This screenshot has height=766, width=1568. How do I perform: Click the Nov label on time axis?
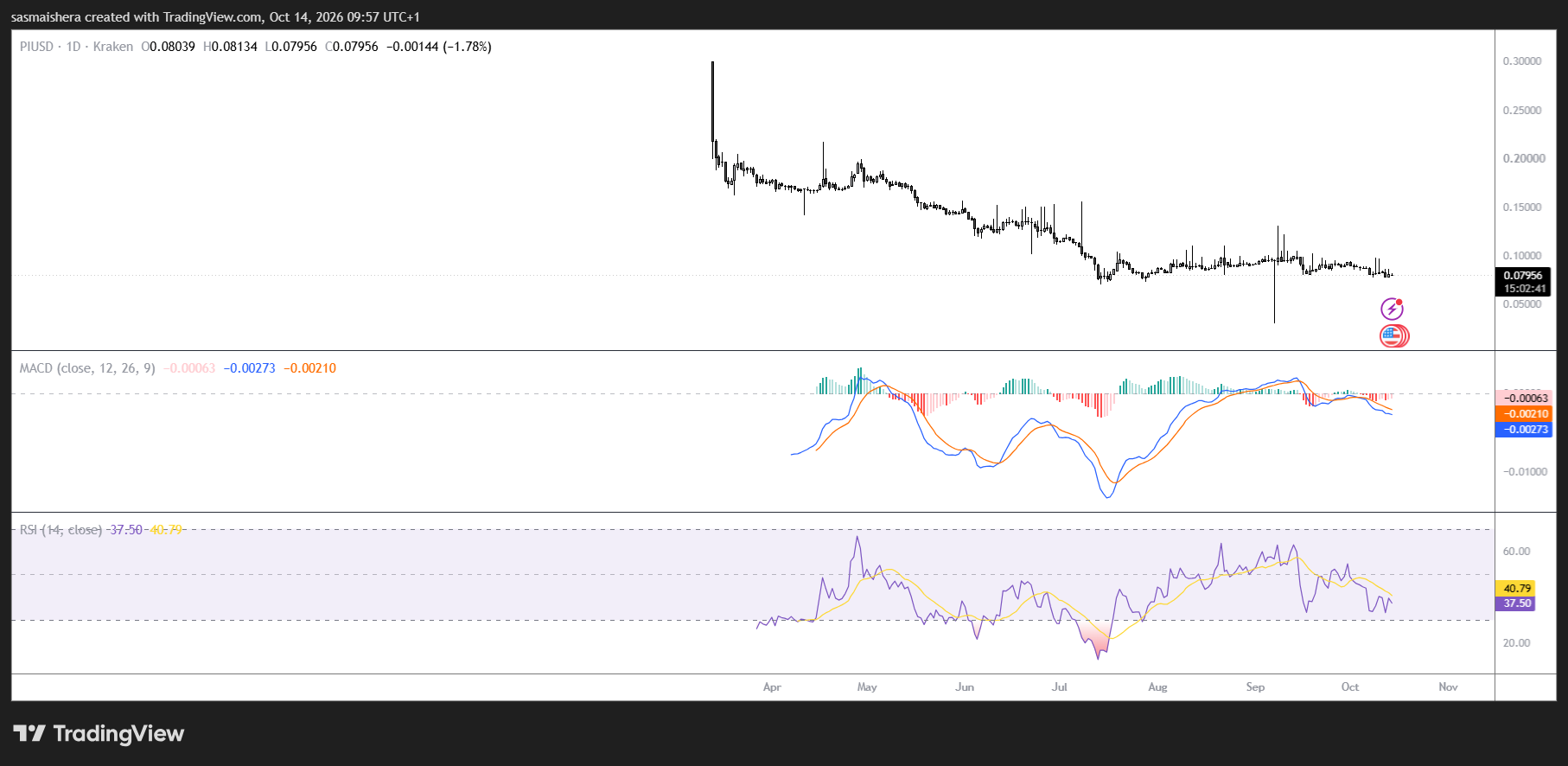point(1448,687)
